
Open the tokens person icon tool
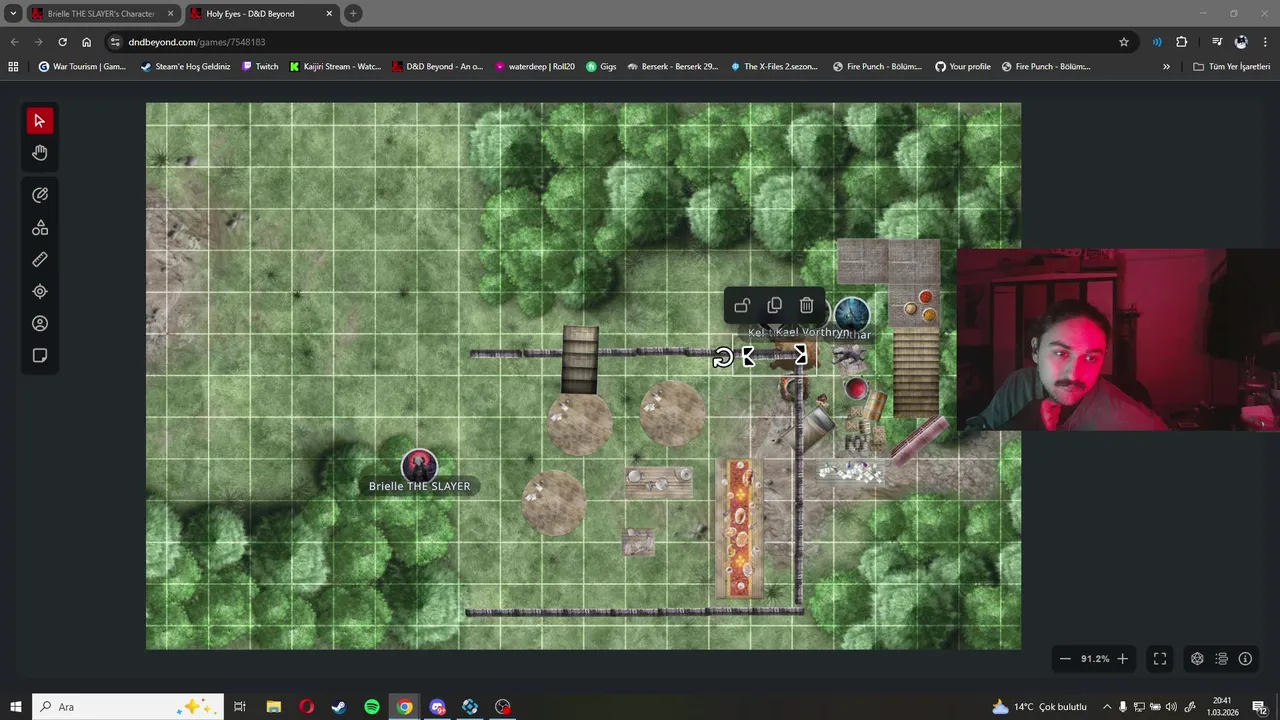40,324
